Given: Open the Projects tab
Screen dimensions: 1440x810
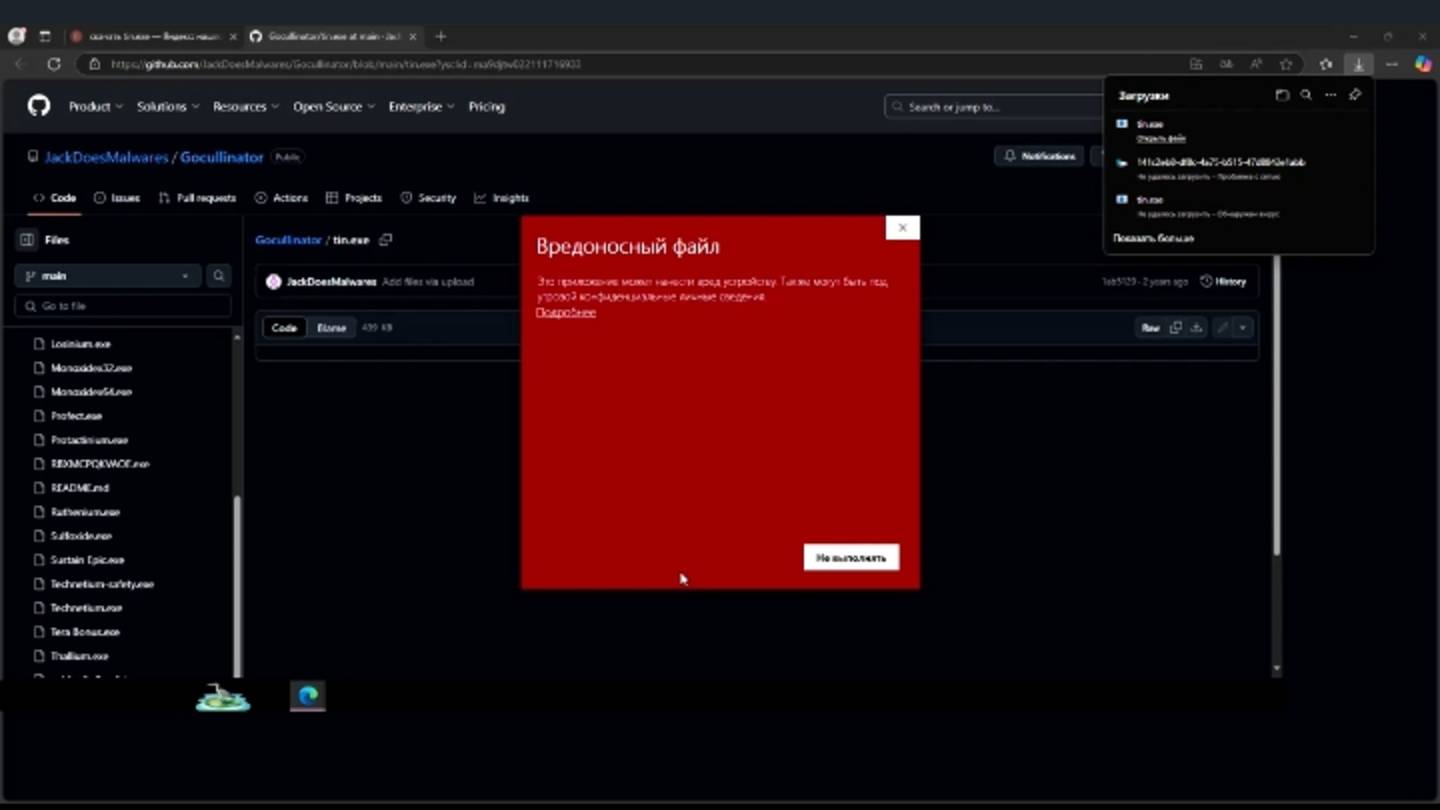Looking at the screenshot, I should coord(354,198).
